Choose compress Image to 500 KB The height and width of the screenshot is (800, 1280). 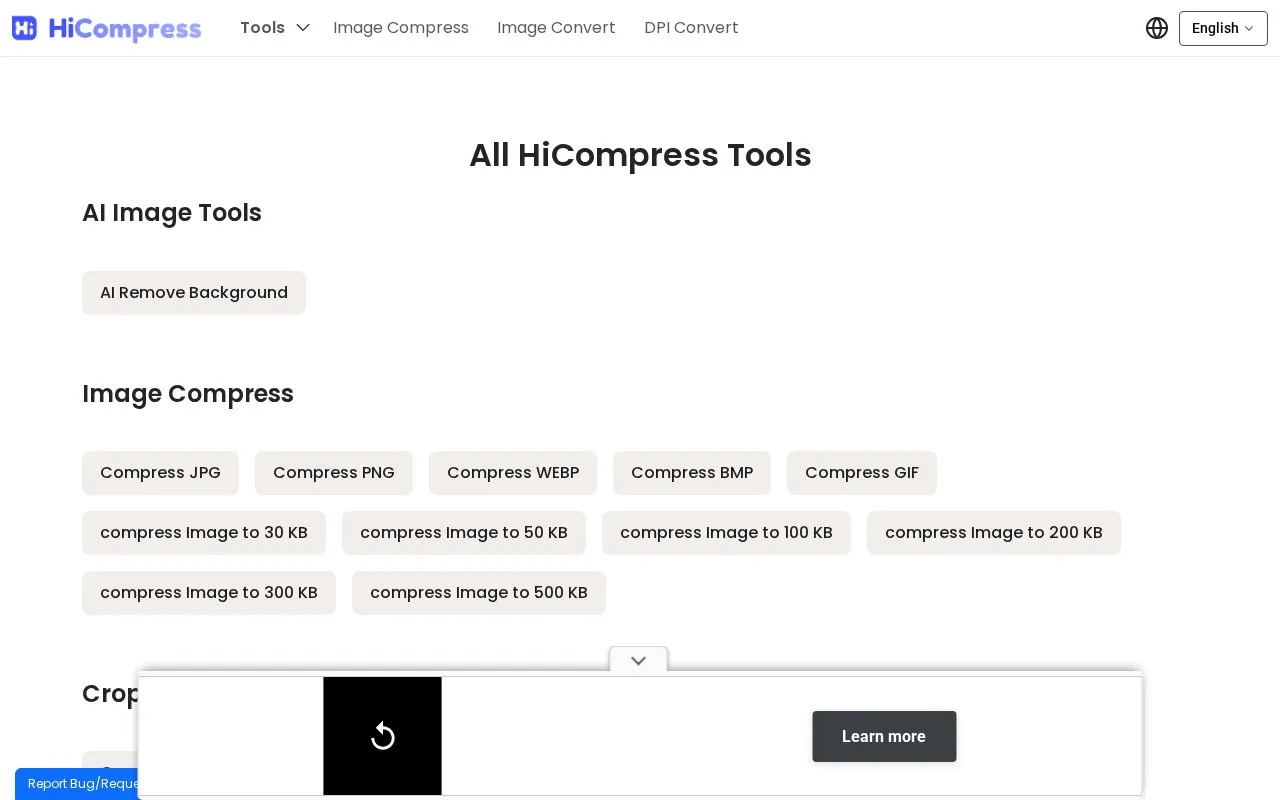[x=479, y=593]
